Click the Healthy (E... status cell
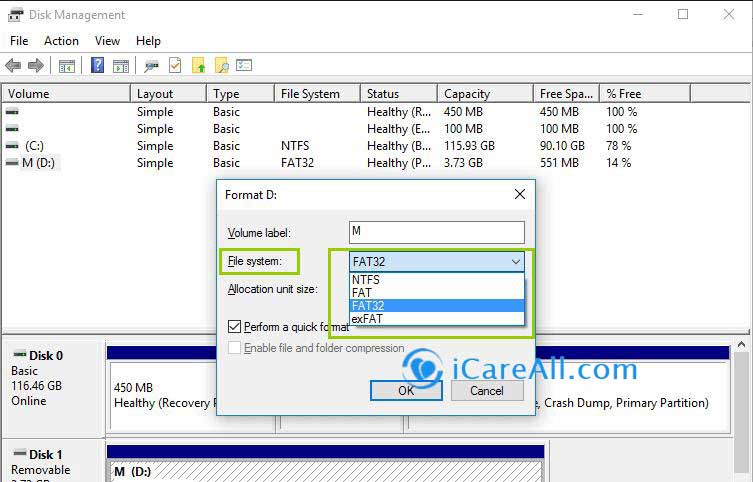Viewport: 753px width, 482px height. [x=399, y=128]
